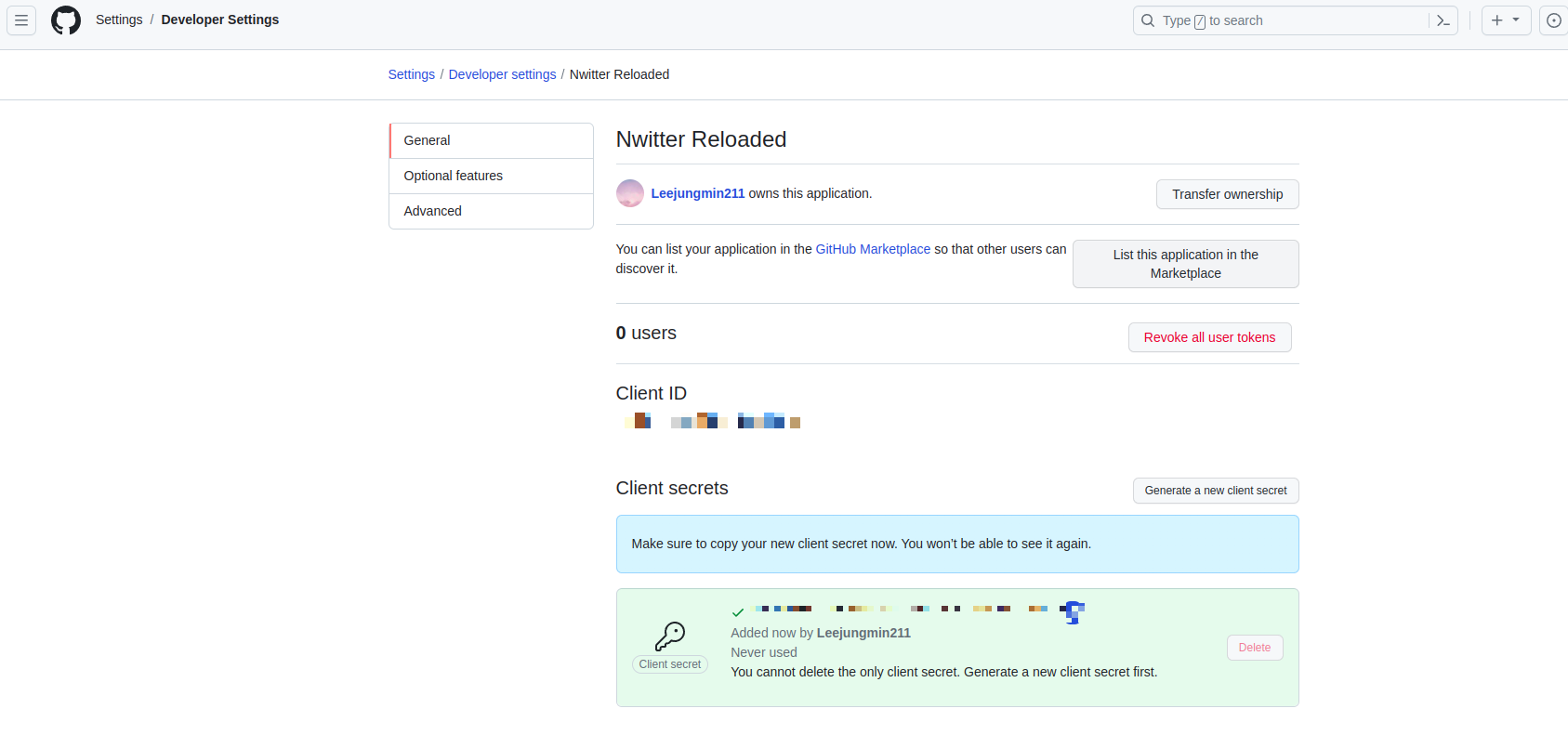Open the GitHub Marketplace link
The image size is (1568, 748).
tap(873, 249)
